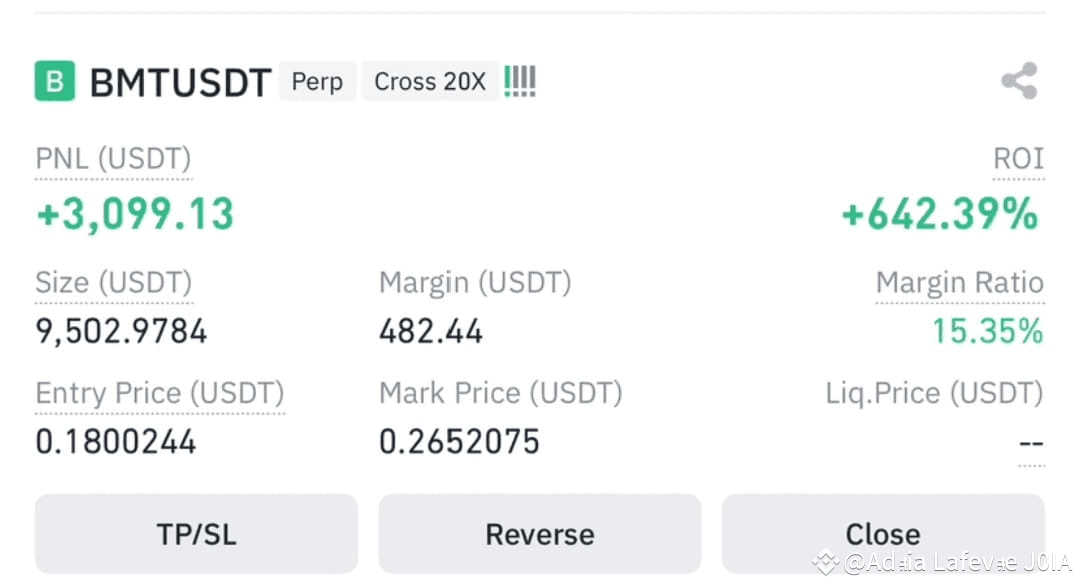This screenshot has height=585, width=1080.
Task: Tap the ROI label for details
Action: click(x=1019, y=159)
